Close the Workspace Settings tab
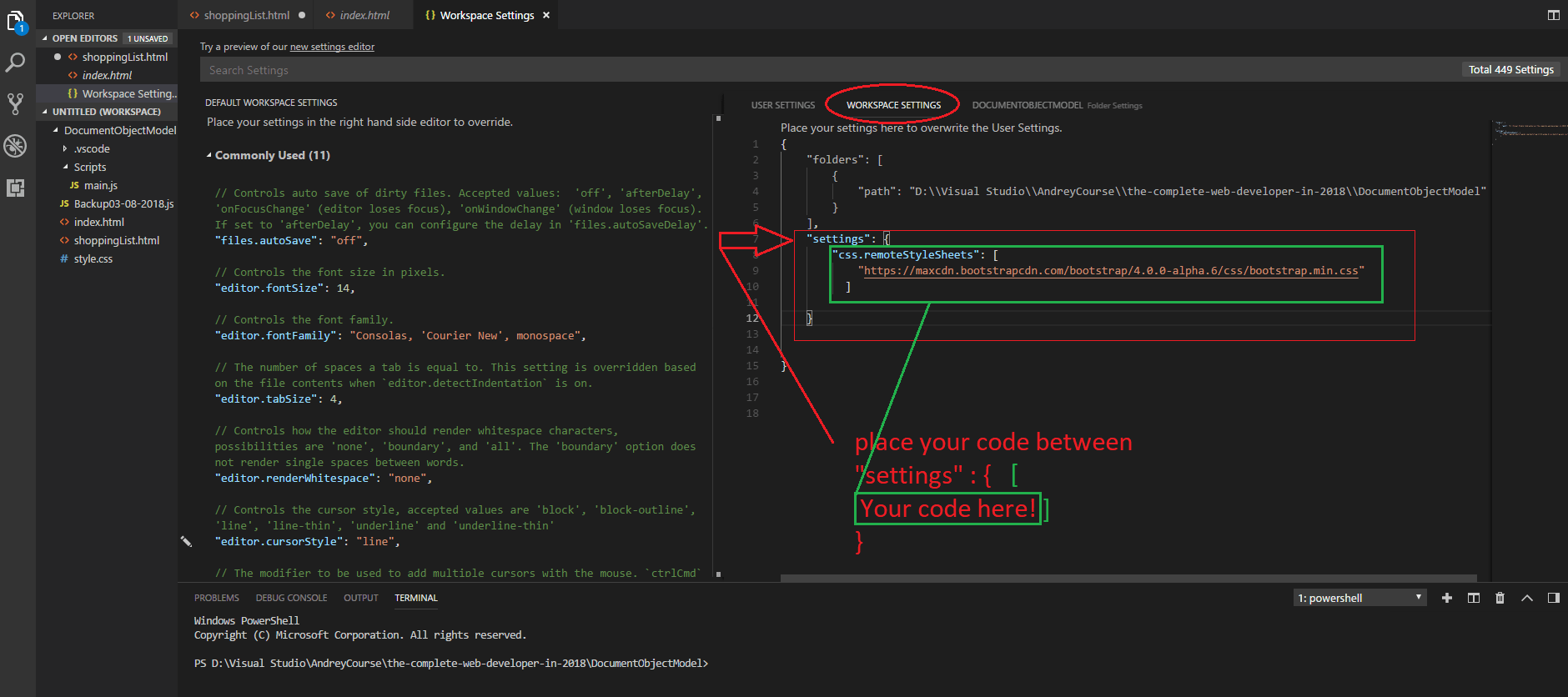Screen dimensions: 1568x697 546,15
